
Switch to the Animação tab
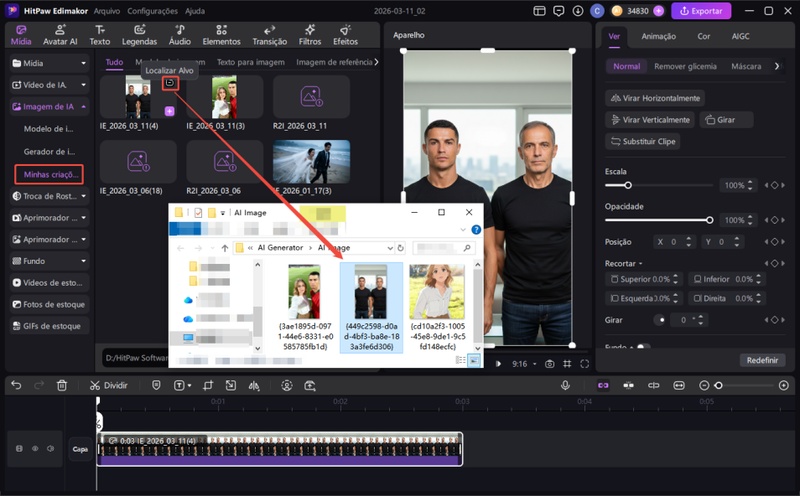(x=658, y=36)
